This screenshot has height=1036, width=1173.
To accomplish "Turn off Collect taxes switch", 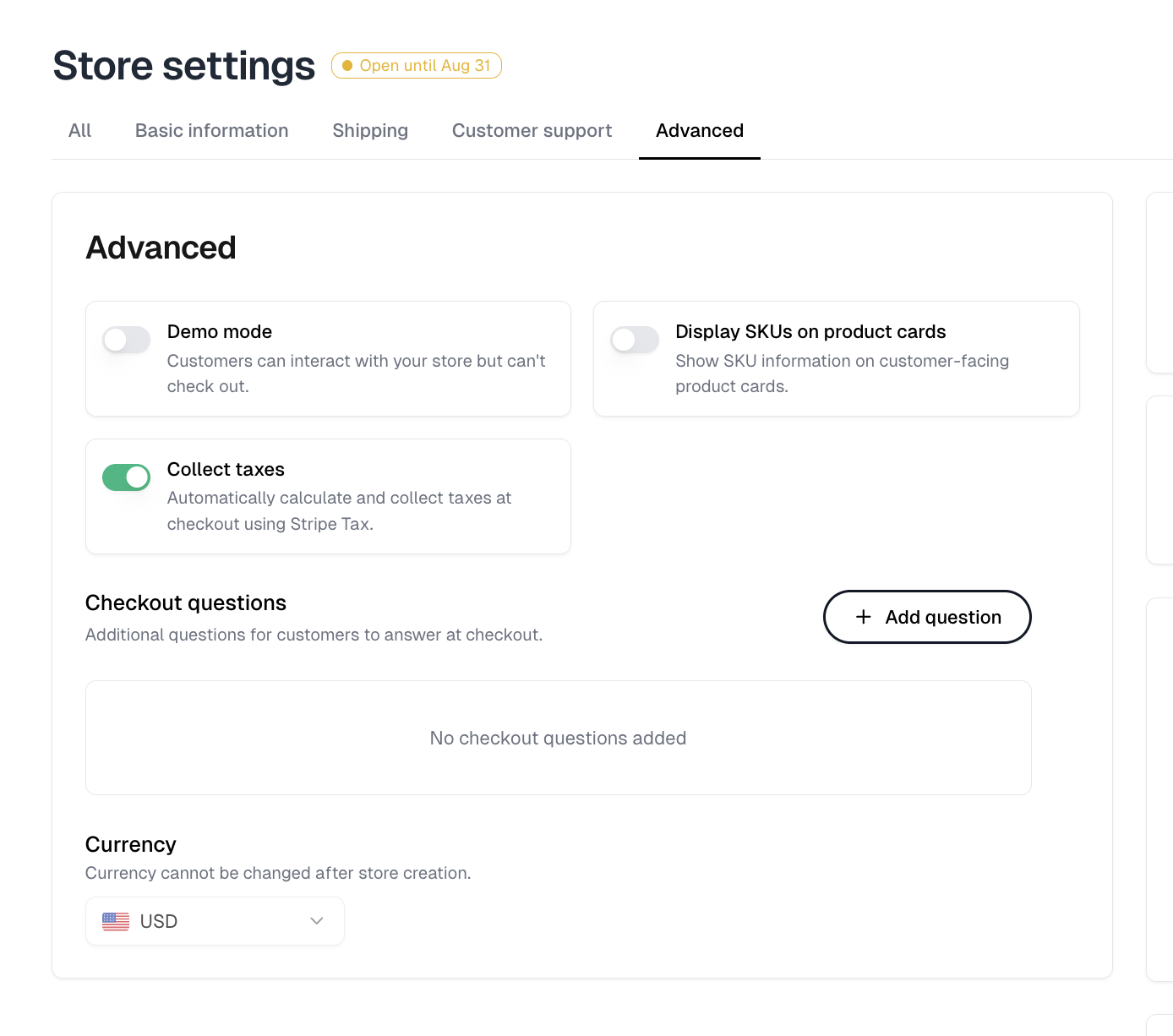I will [127, 477].
